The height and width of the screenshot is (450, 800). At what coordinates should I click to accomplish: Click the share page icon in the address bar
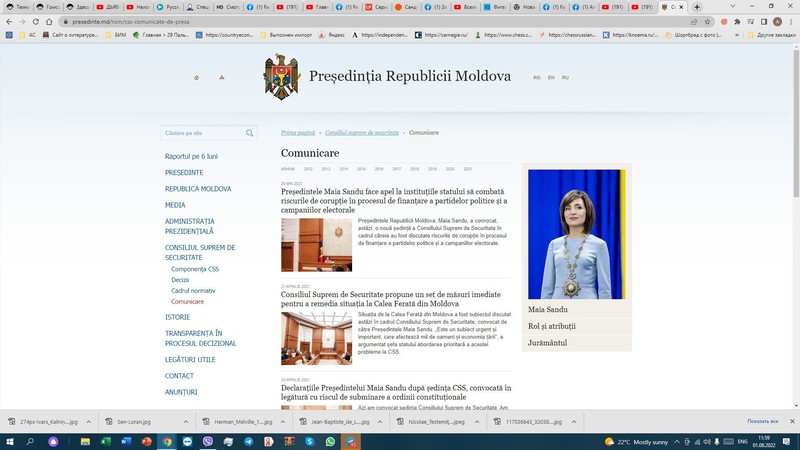click(x=694, y=22)
